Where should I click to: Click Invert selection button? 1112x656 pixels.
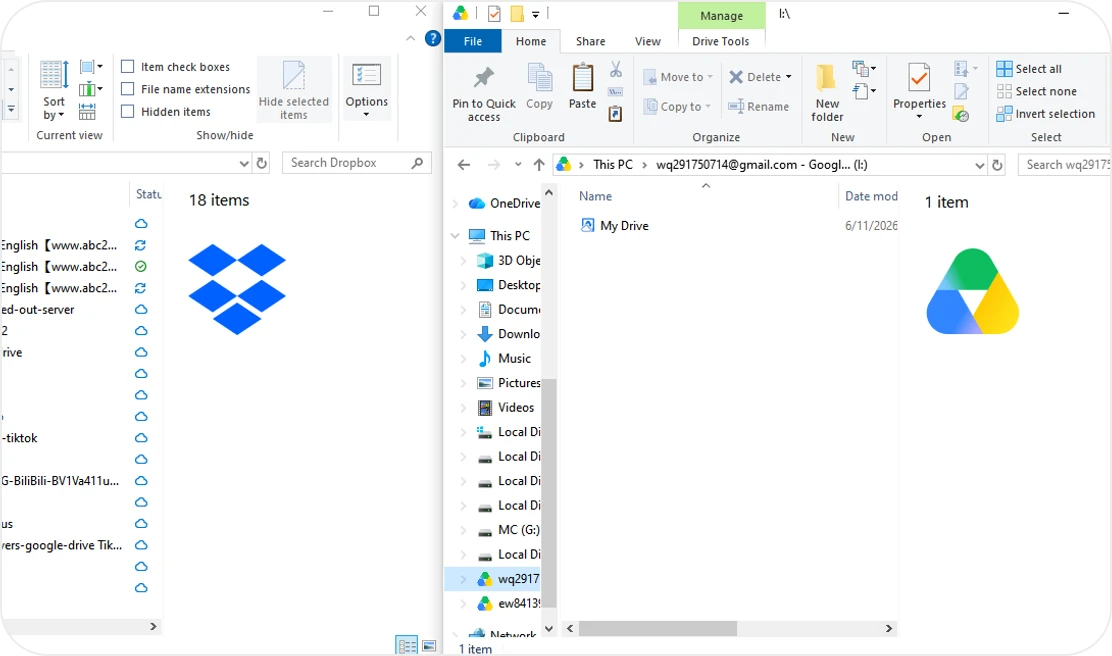click(x=1045, y=114)
